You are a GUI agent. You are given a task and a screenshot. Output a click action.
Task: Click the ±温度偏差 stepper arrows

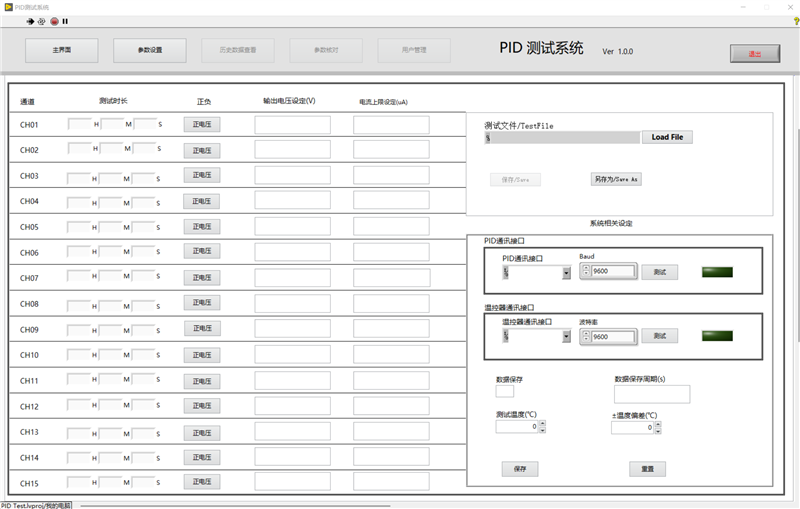[657, 427]
